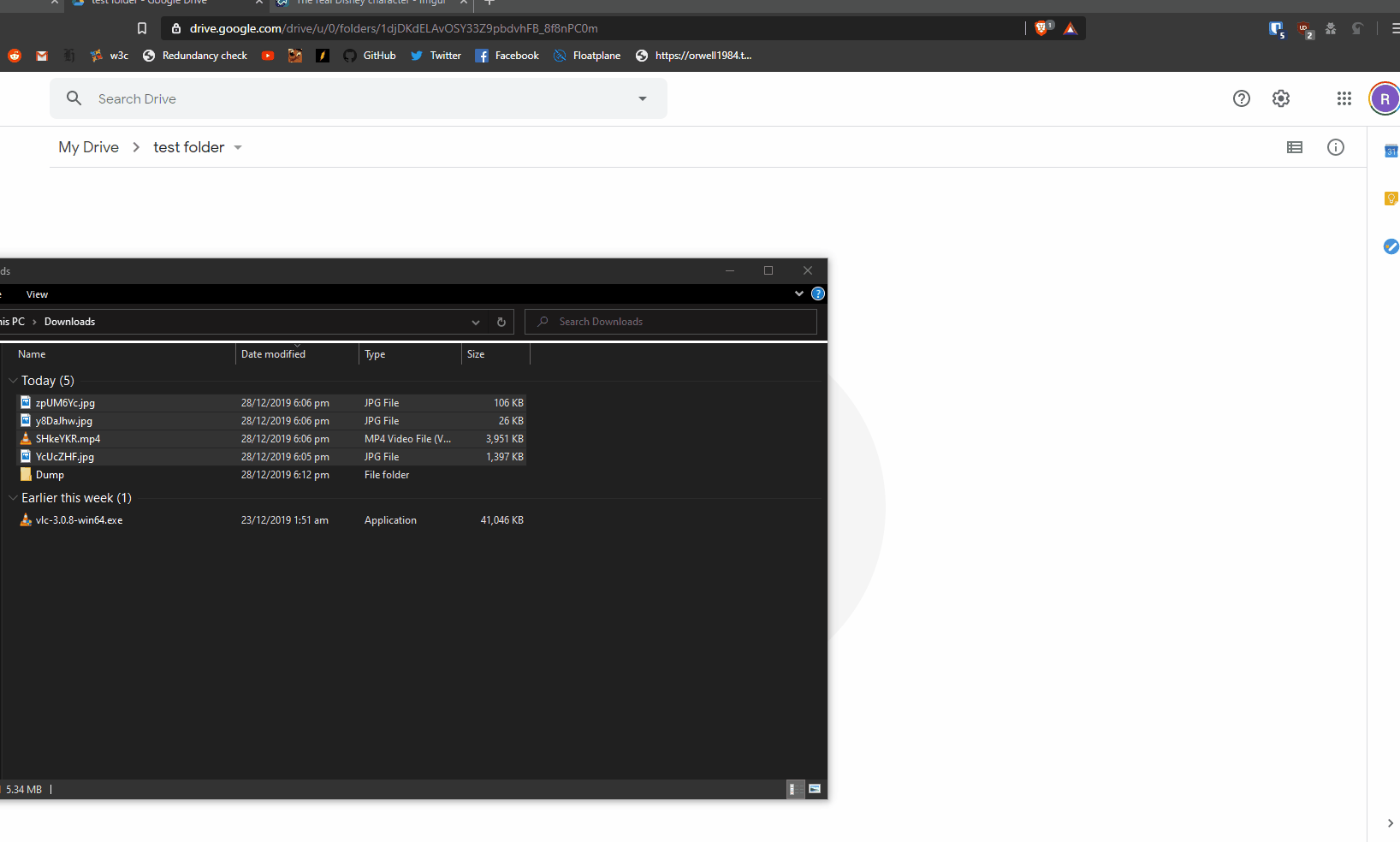This screenshot has height=842, width=1400.
Task: Open Google Calendar from the side panel
Action: pyautogui.click(x=1390, y=151)
